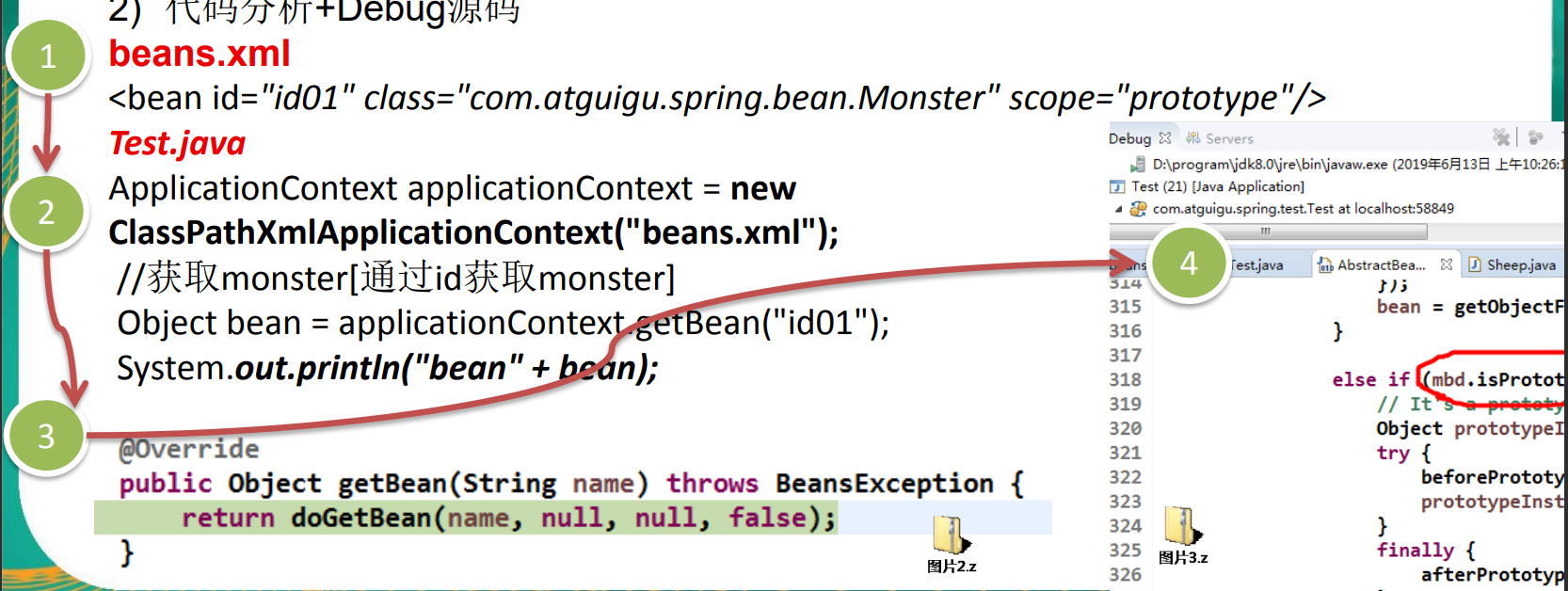Collapse the com.atguigu.spring.test.Test tree node
The height and width of the screenshot is (591, 1568).
click(1118, 209)
